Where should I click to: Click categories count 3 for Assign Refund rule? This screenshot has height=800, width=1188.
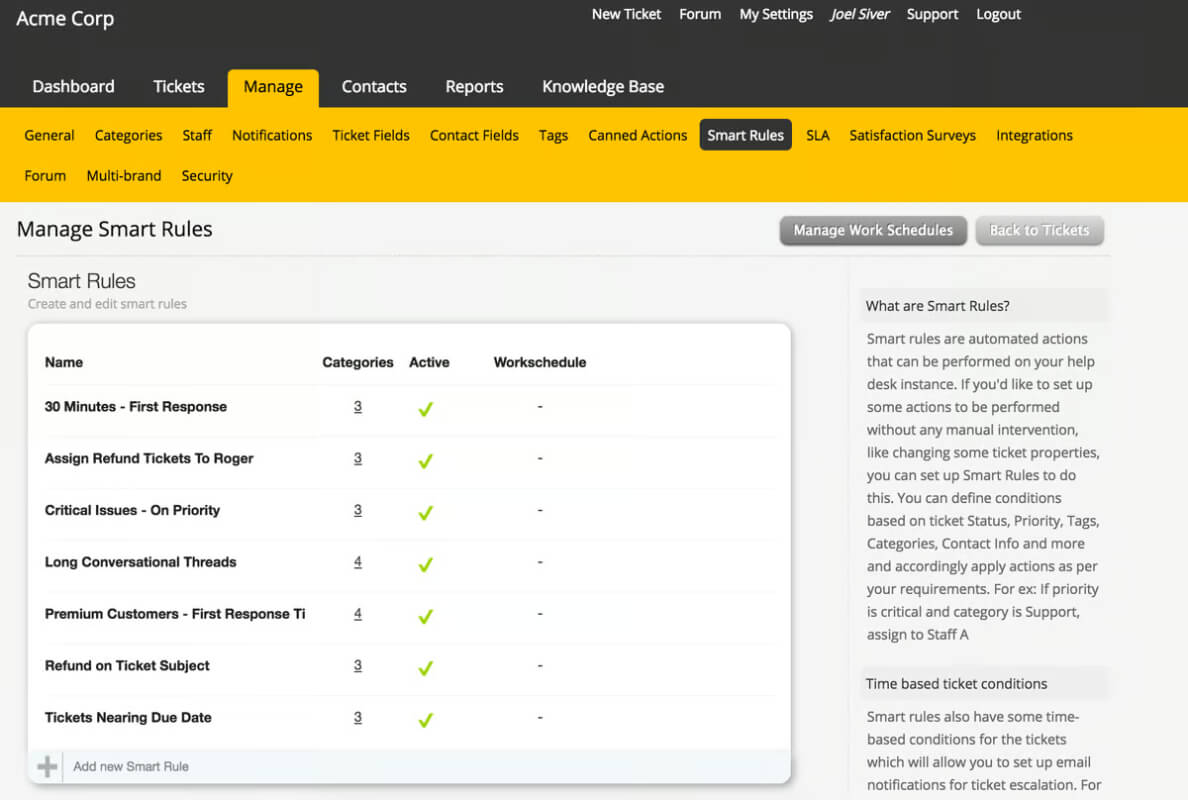coord(358,458)
